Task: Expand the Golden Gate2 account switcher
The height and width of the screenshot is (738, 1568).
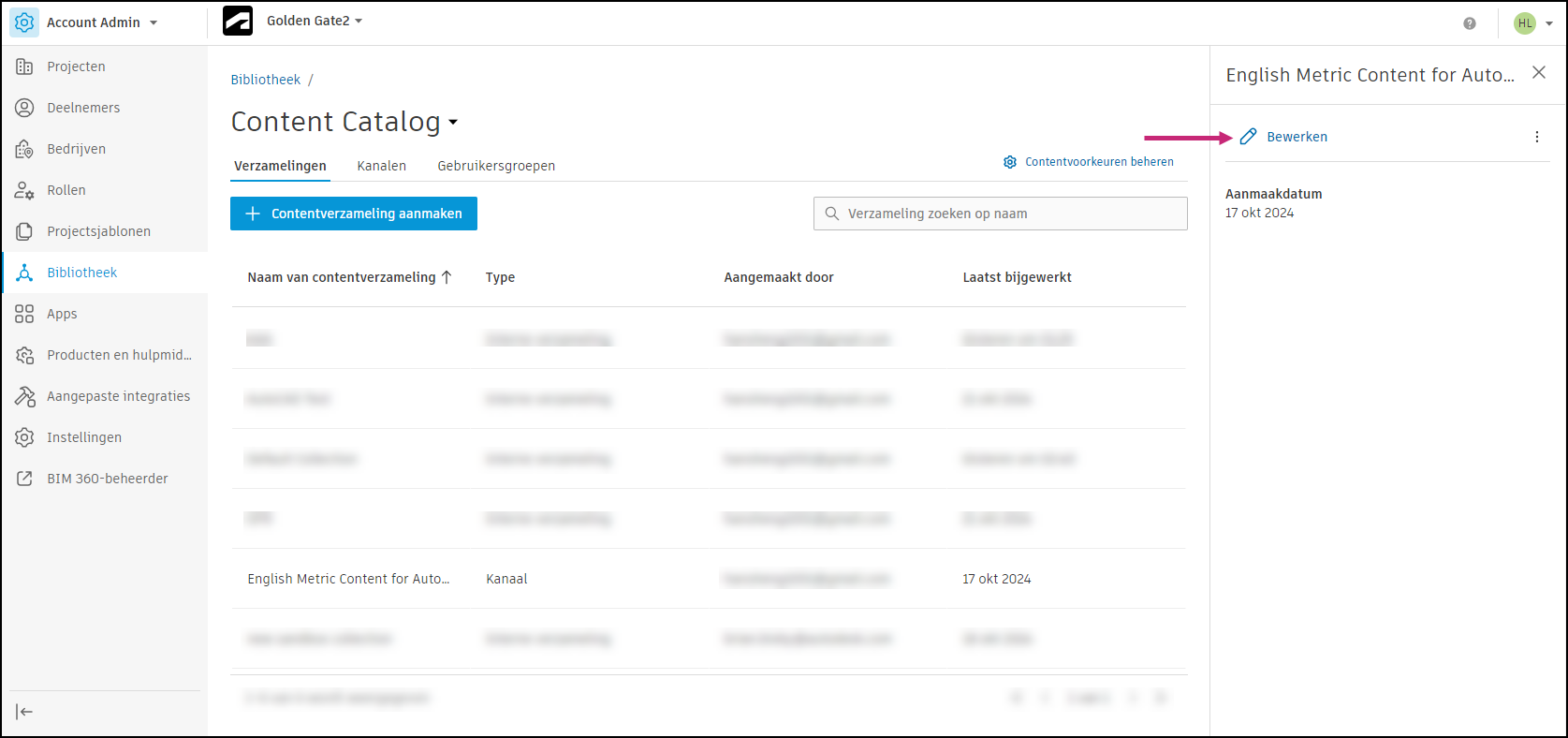Action: [315, 21]
